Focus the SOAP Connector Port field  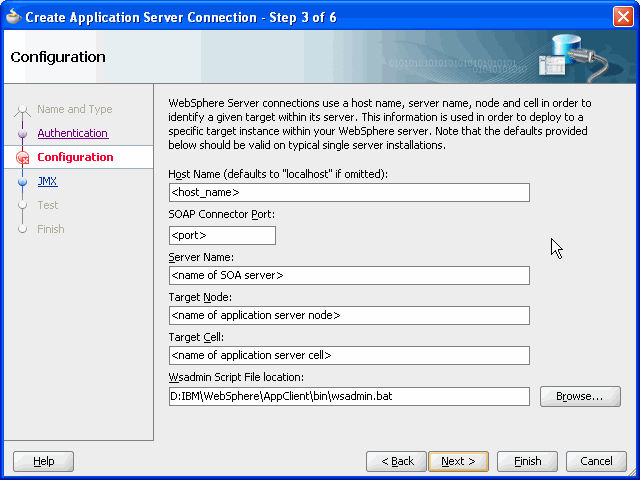pyautogui.click(x=222, y=236)
